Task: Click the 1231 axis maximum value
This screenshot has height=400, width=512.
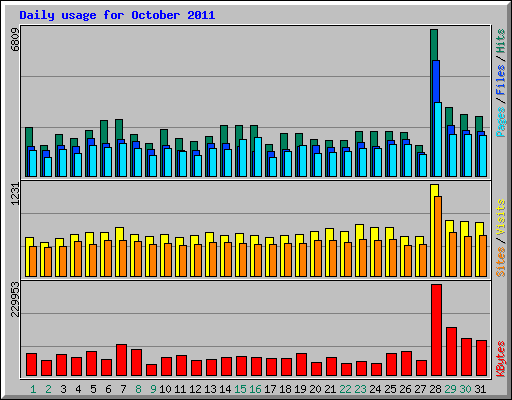Action: [x=15, y=194]
